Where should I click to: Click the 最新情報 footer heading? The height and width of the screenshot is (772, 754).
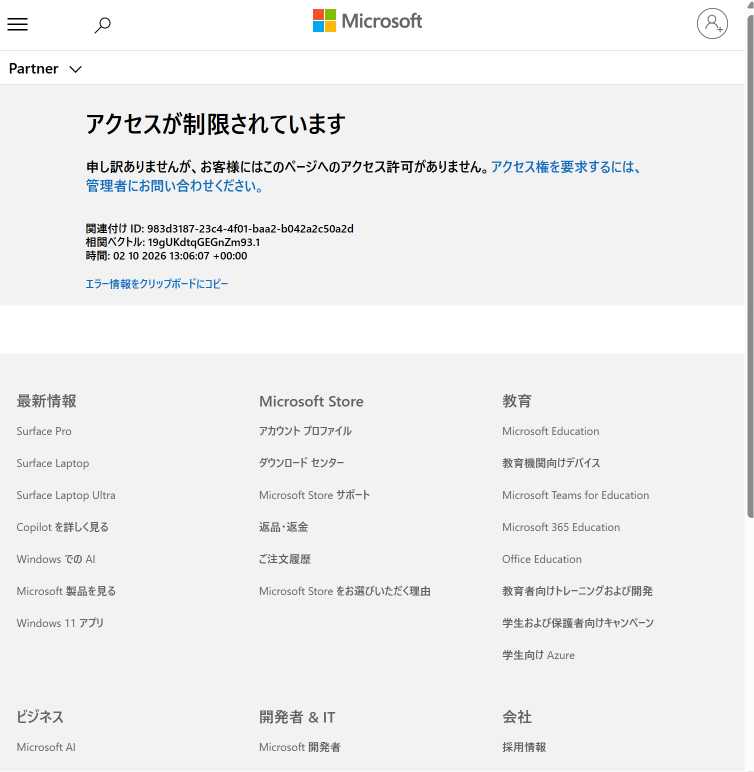tap(46, 401)
